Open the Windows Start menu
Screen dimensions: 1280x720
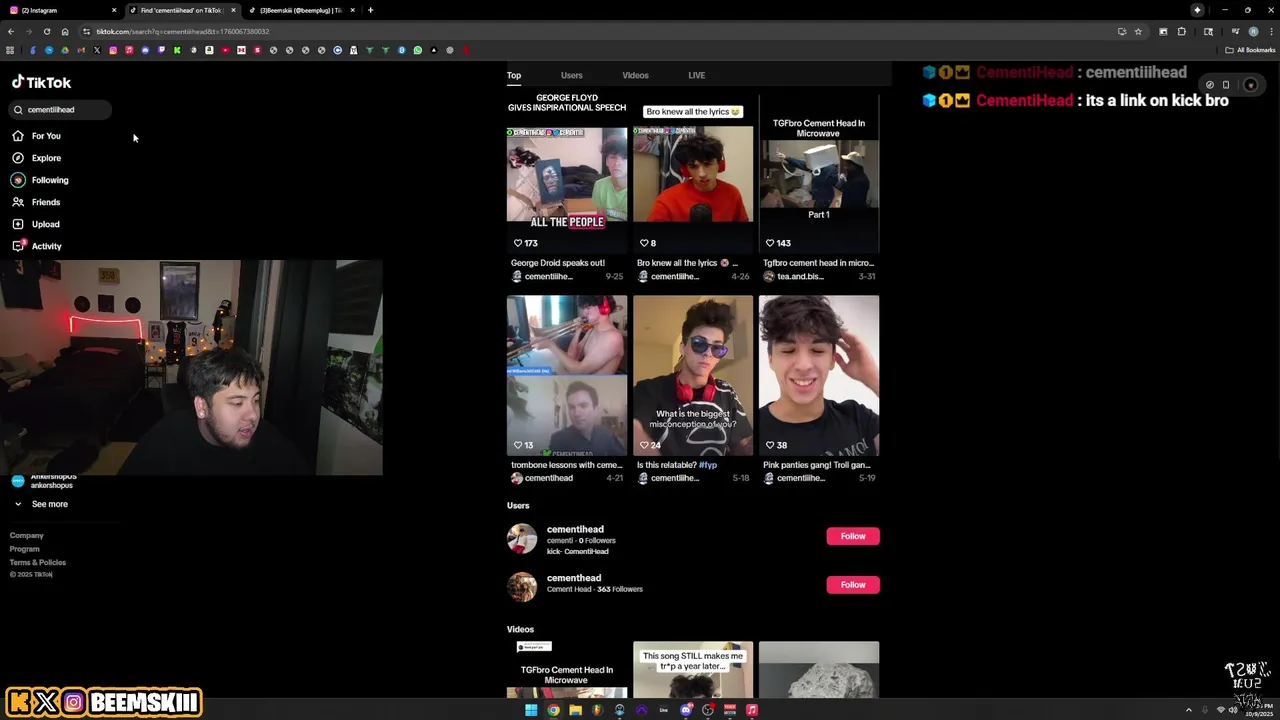531,710
